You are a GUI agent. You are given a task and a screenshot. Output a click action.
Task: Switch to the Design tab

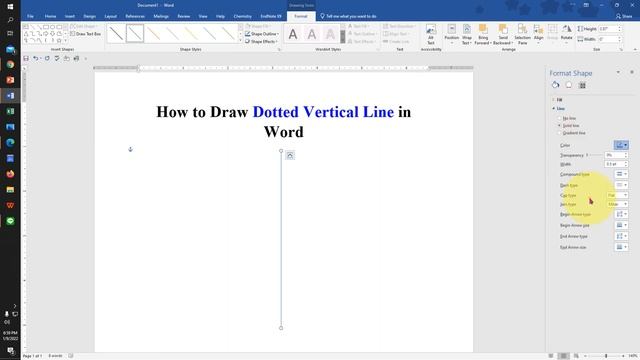pyautogui.click(x=89, y=16)
